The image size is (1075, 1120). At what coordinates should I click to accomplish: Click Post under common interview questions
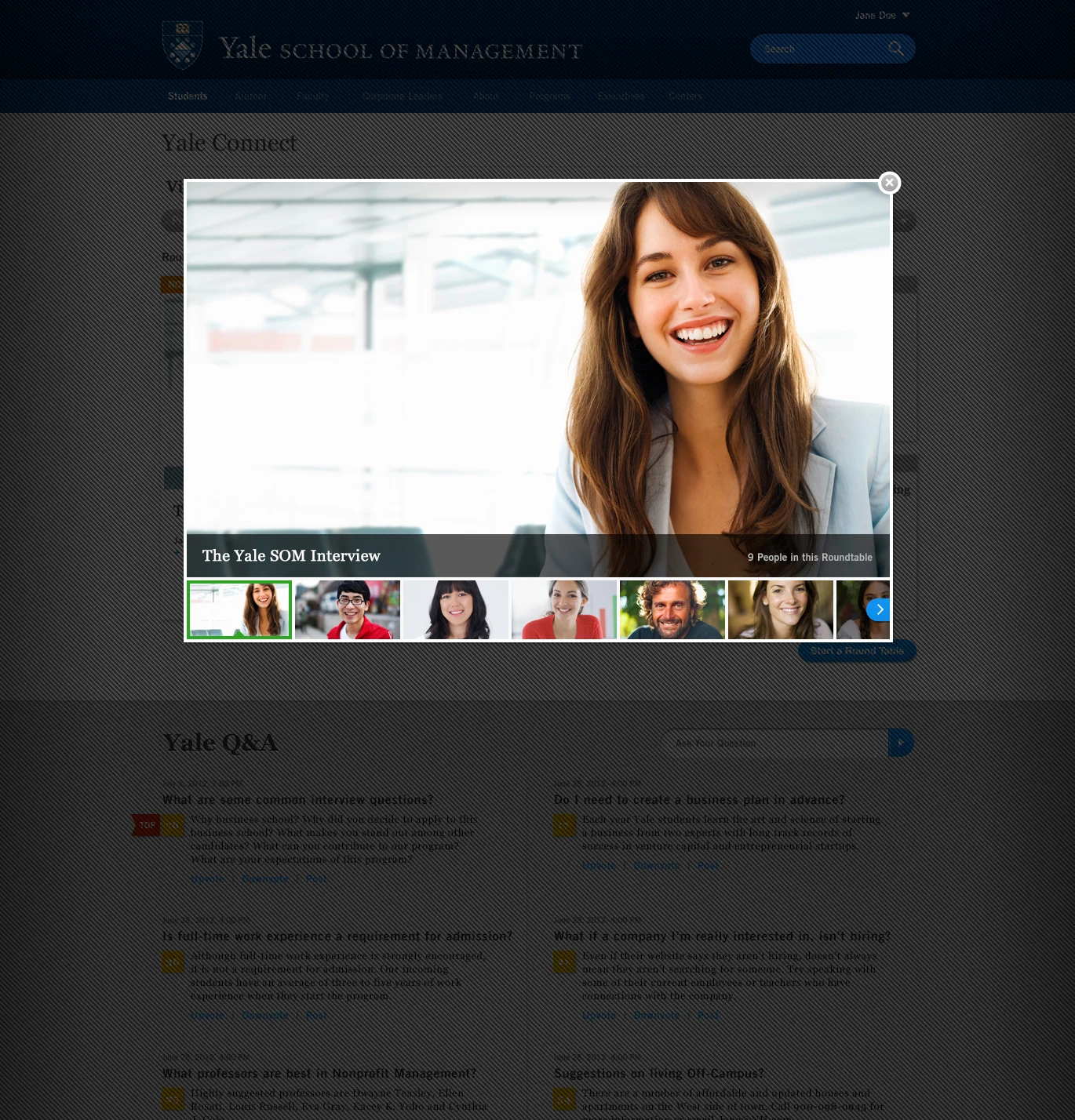(x=316, y=879)
